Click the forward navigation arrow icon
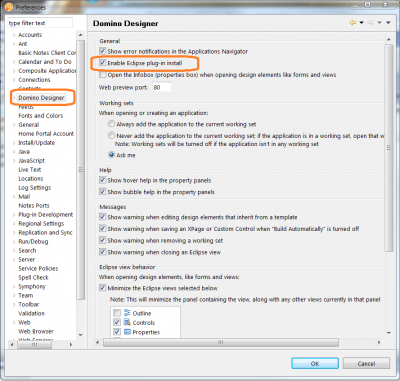This screenshot has height=381, width=400. click(x=370, y=23)
